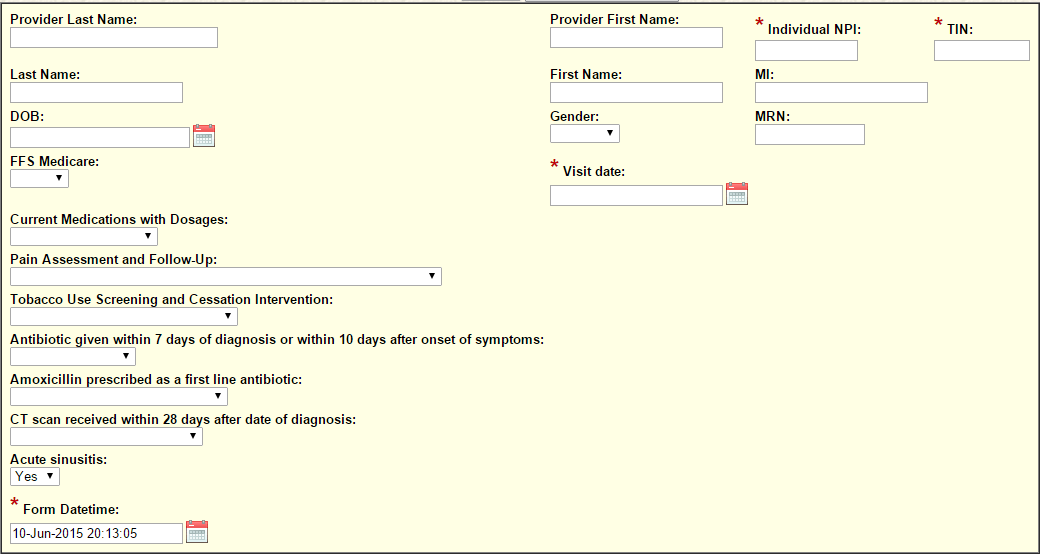Select the MRN input field
The width and height of the screenshot is (1040, 554).
click(810, 135)
